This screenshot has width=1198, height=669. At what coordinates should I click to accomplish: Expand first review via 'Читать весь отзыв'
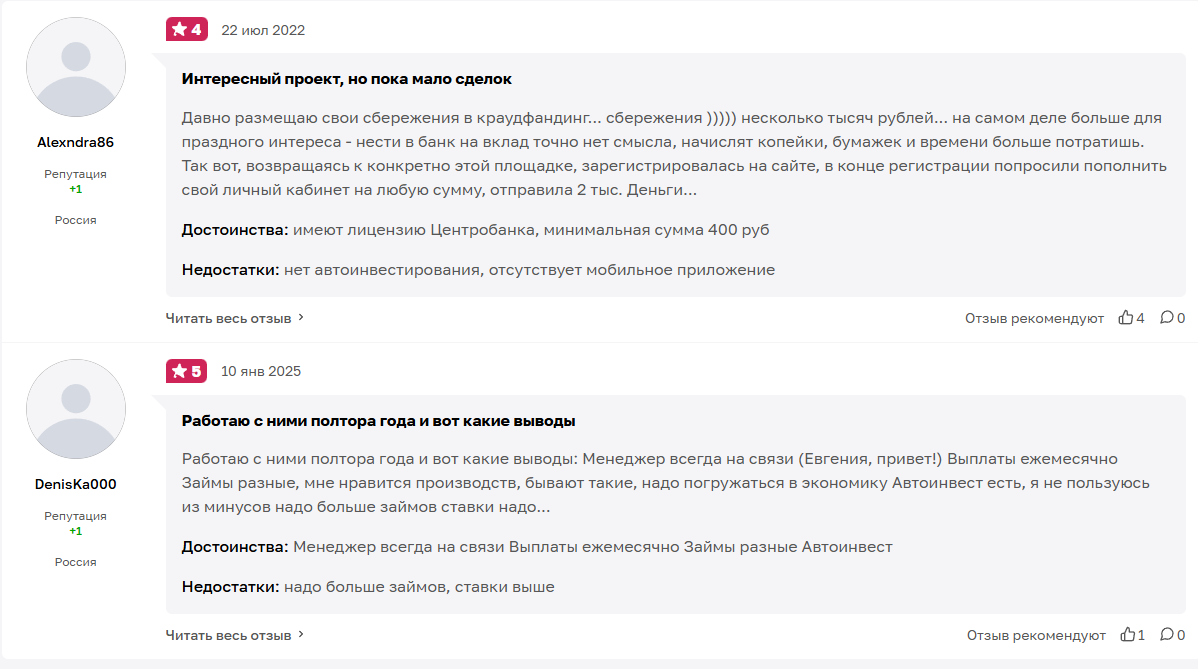point(234,318)
